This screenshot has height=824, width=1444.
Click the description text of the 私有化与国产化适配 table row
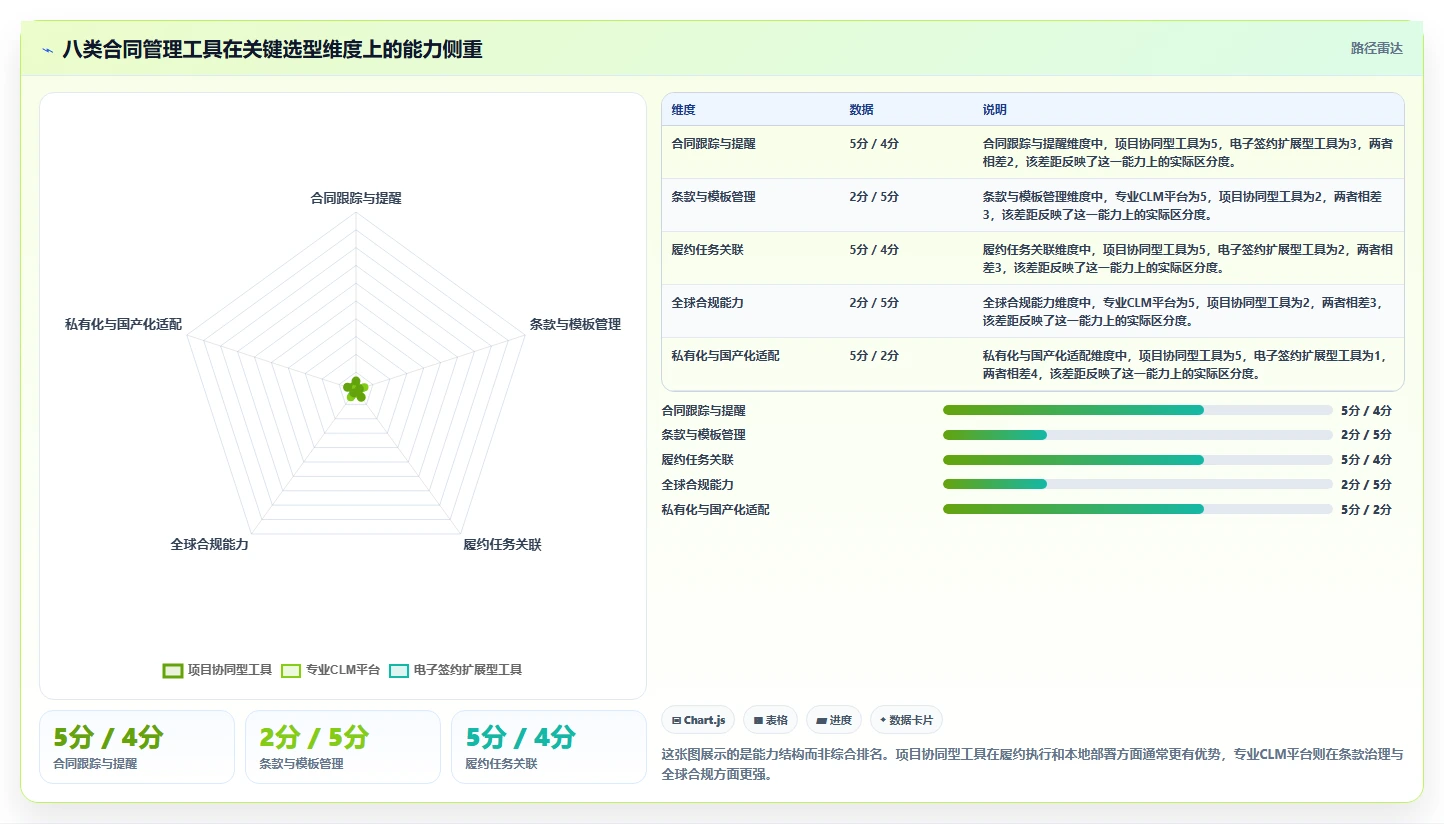pos(1188,364)
